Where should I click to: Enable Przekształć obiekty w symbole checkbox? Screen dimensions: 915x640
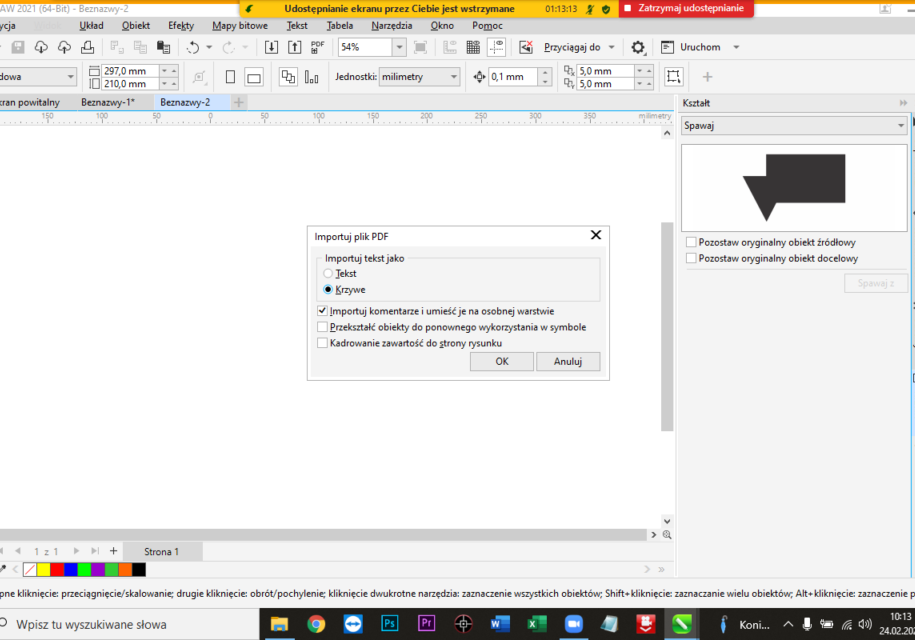322,327
